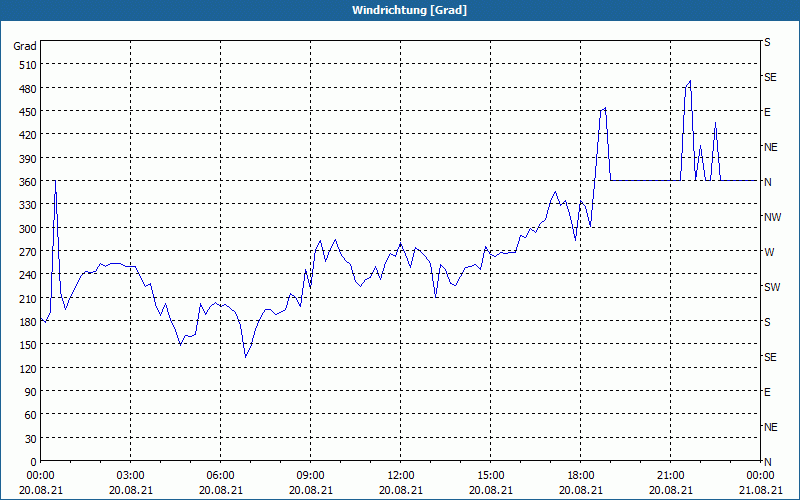Select the 03:00 time label on x-axis
This screenshot has width=800, height=500.
tap(131, 475)
